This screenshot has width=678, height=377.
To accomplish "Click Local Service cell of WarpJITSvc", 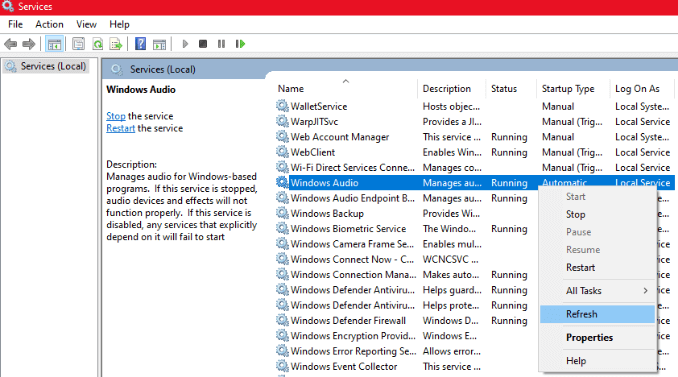I will click(x=642, y=121).
